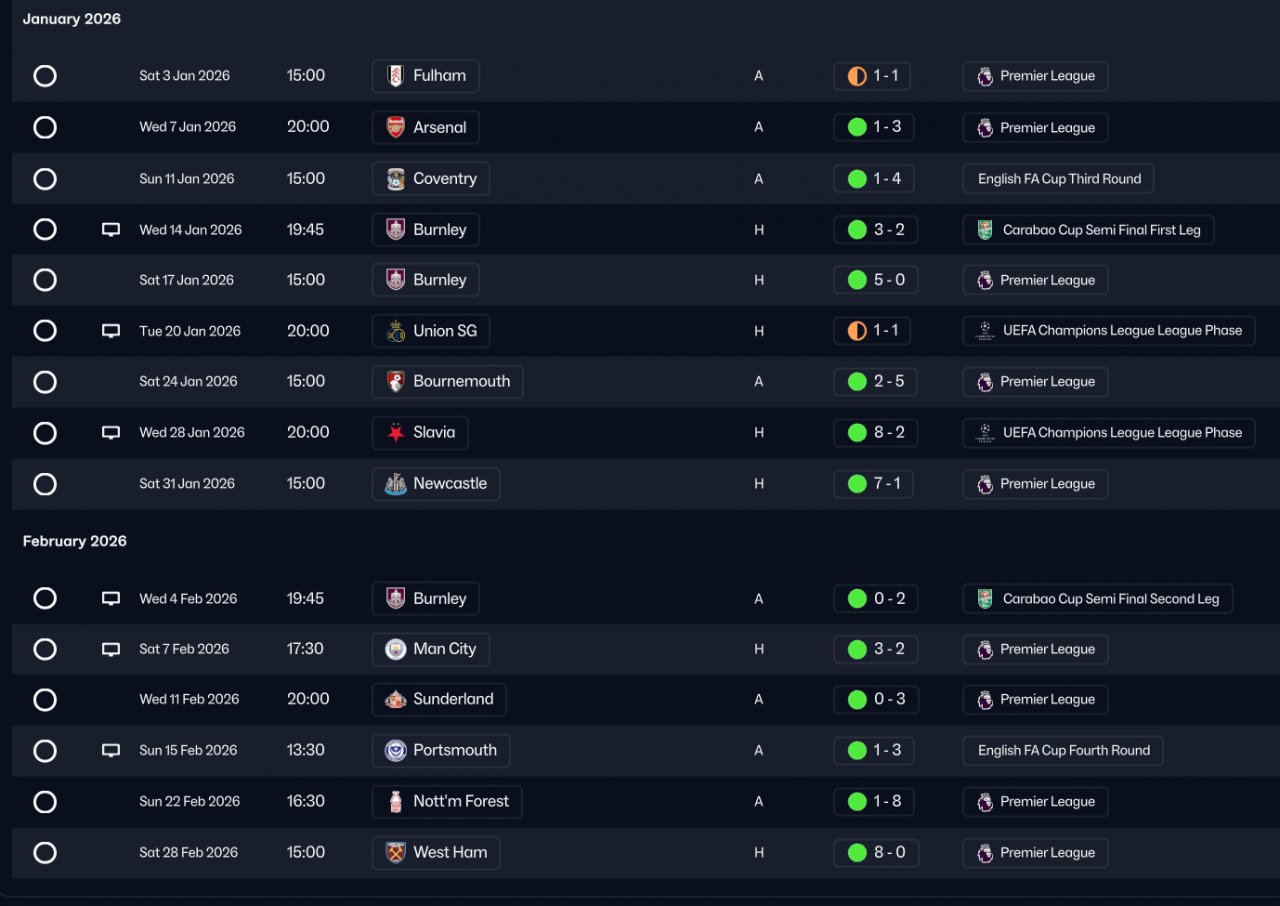1280x906 pixels.
Task: Click TV icon beside Portsmouth FA Cup fixture
Action: coord(111,751)
